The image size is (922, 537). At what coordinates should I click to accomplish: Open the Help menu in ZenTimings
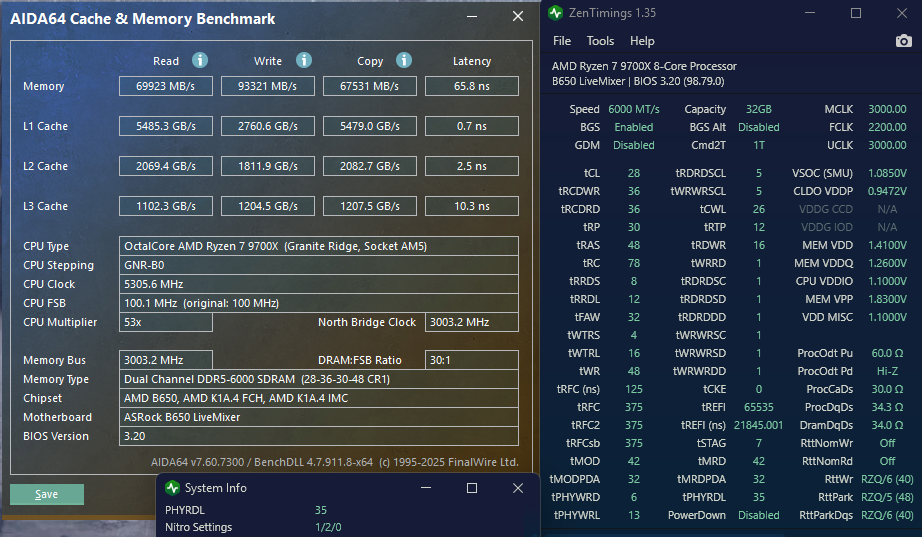point(642,41)
